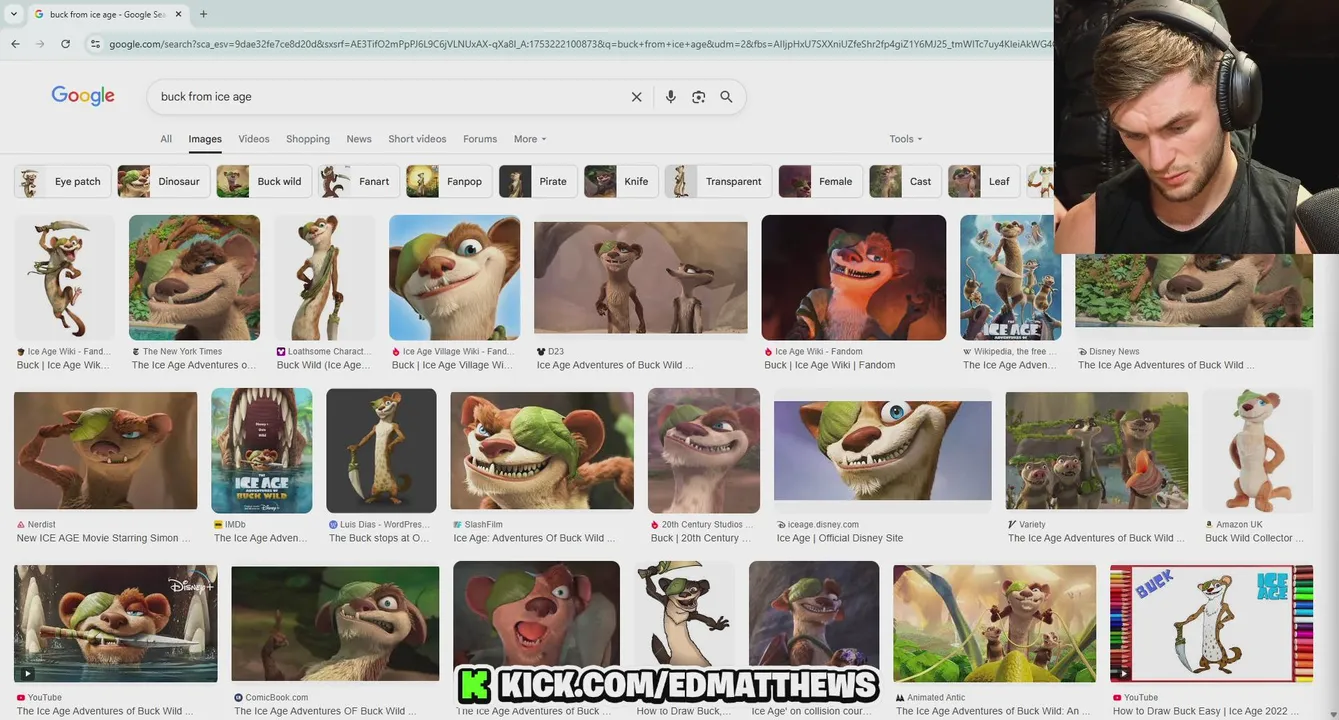
Task: Switch to the Videos tab
Action: 254,139
